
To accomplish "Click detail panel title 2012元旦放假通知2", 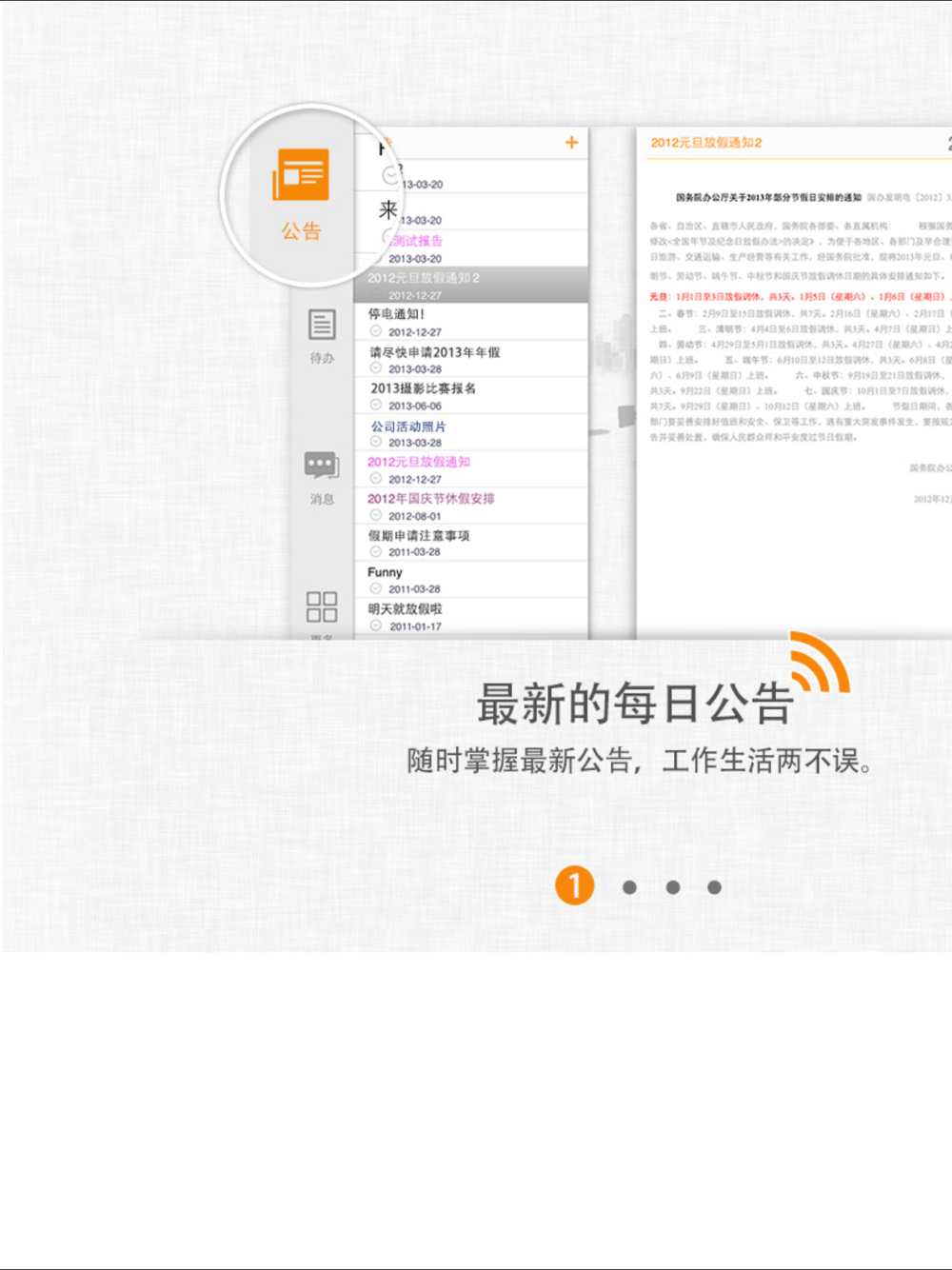I will 706,142.
